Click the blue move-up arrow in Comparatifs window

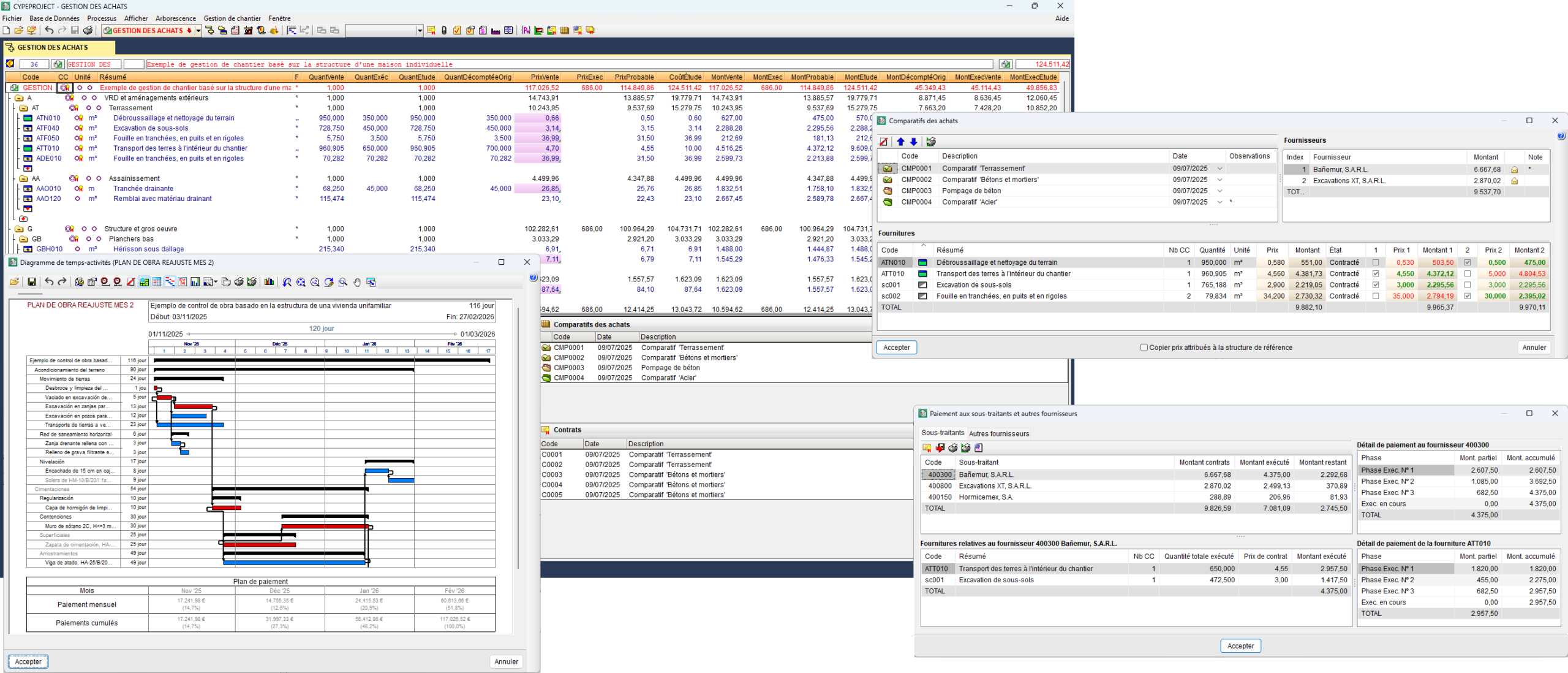(900, 142)
